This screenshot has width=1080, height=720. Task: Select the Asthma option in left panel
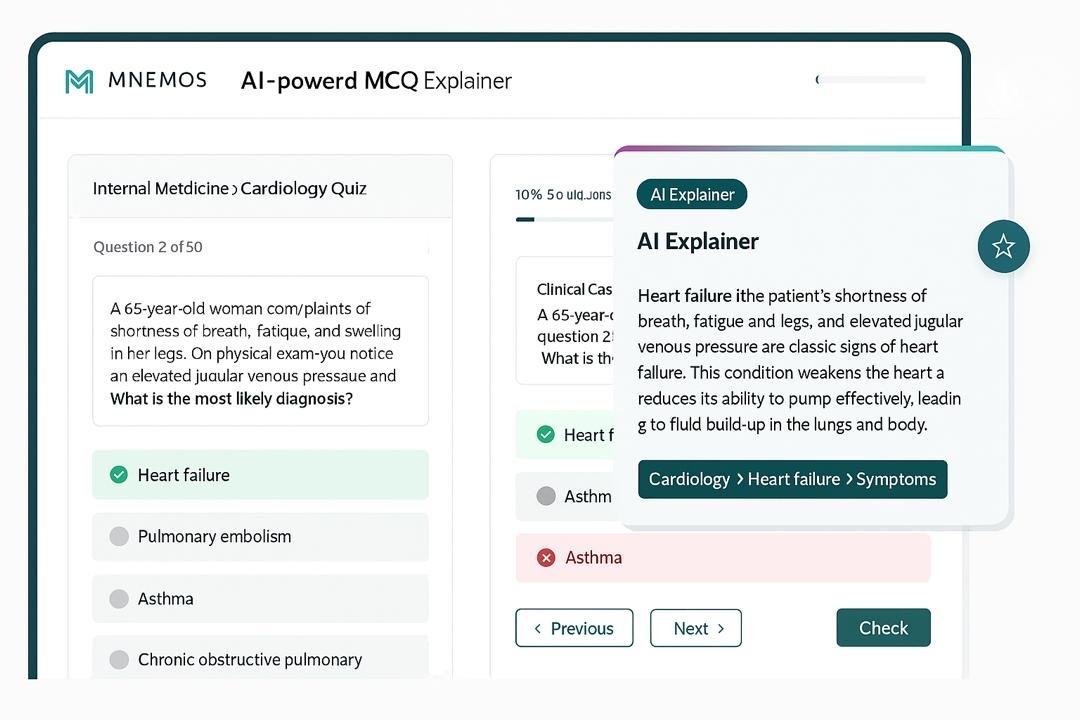tap(119, 599)
